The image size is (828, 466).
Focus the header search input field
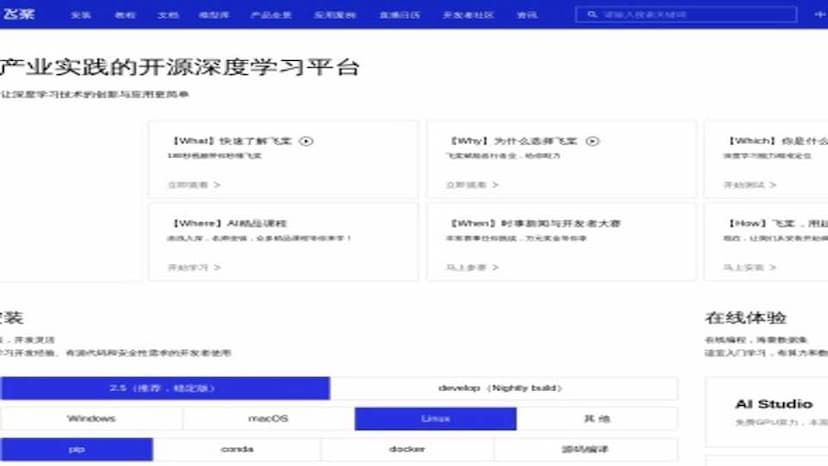click(x=686, y=14)
